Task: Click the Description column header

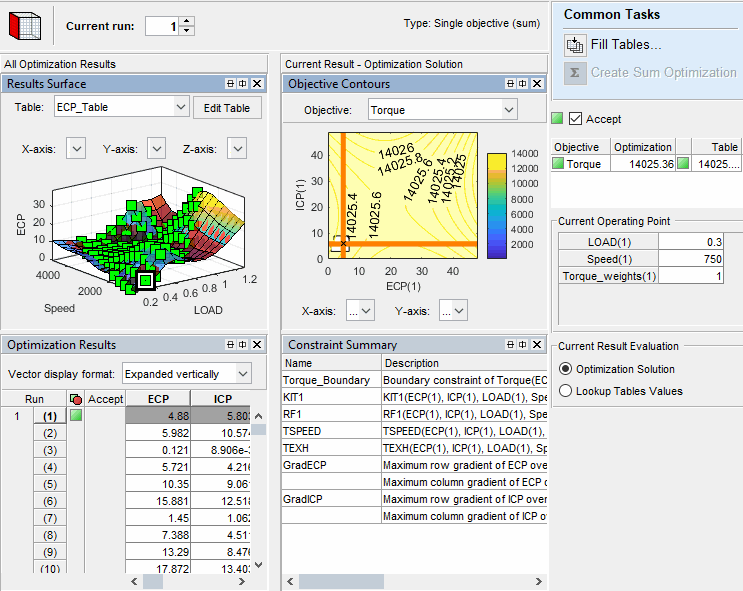Action: pos(464,363)
